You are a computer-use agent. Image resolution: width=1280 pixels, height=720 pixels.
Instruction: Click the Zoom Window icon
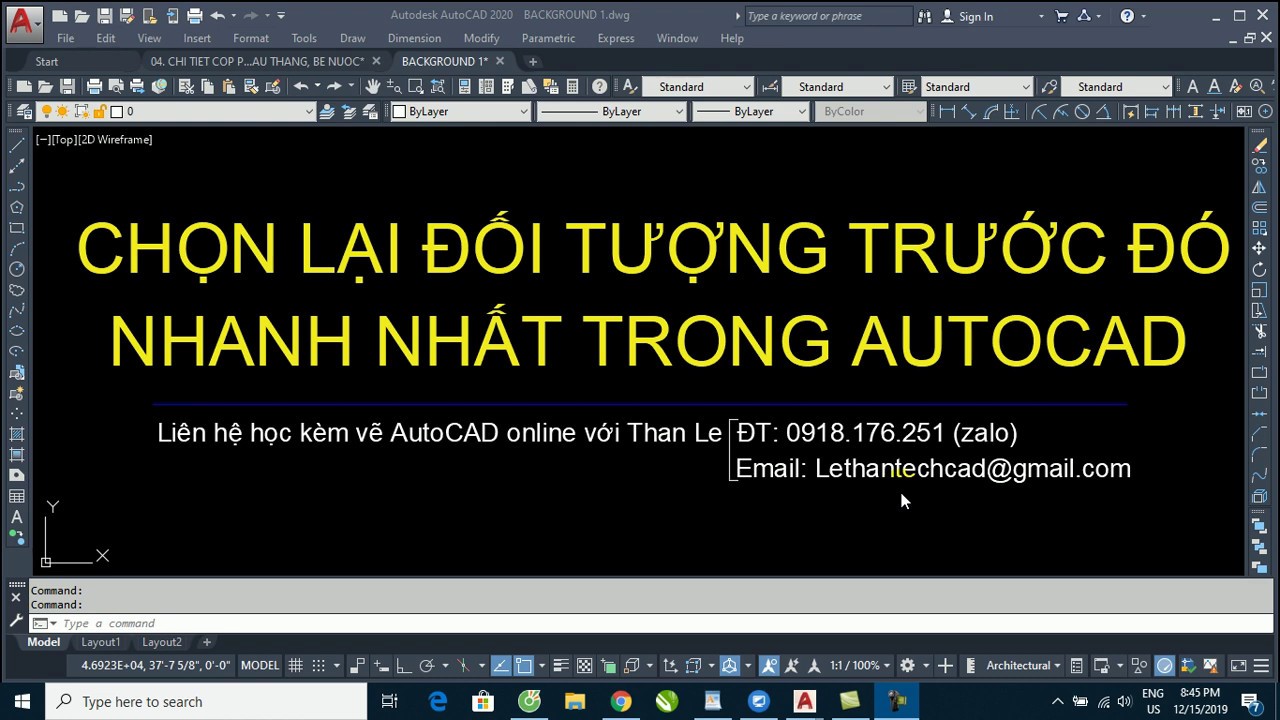tap(415, 86)
